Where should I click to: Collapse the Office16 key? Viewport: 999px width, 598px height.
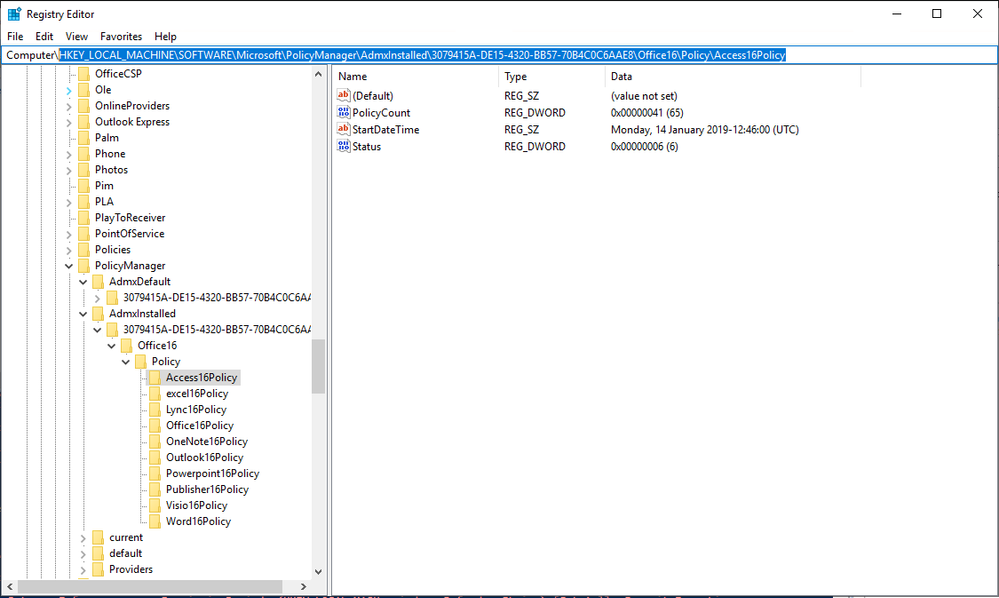(111, 346)
